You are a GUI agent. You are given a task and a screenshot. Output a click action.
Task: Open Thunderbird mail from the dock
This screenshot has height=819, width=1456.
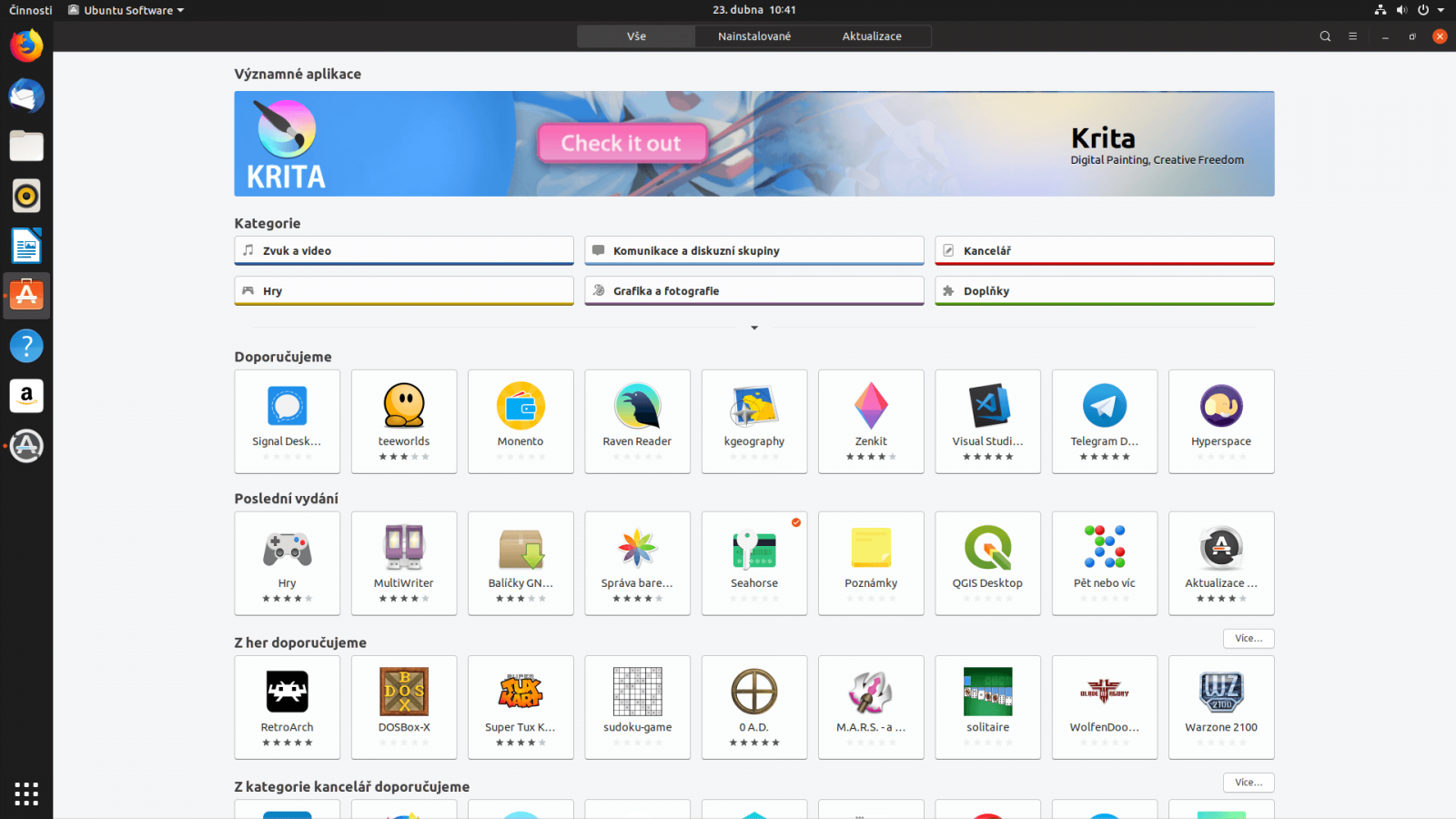(x=26, y=96)
